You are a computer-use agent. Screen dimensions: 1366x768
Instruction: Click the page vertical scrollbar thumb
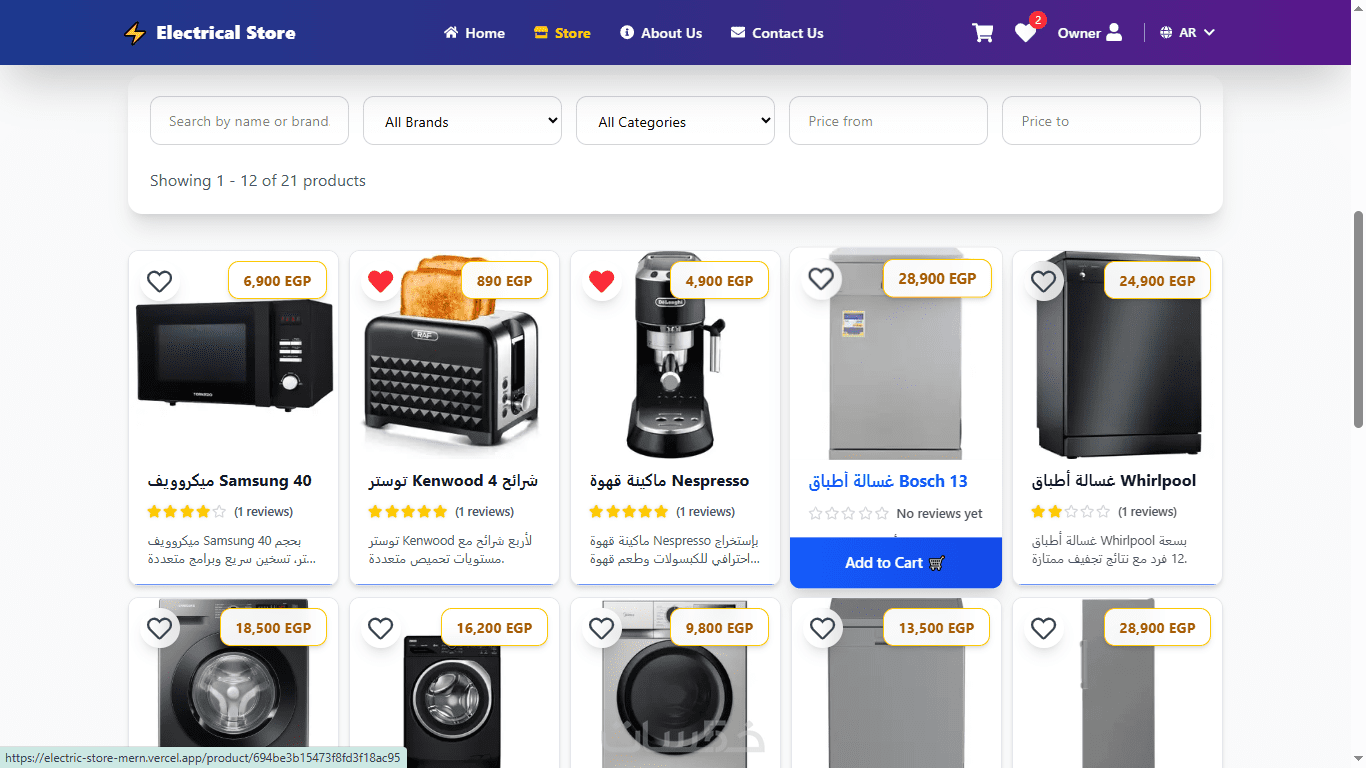click(1358, 320)
